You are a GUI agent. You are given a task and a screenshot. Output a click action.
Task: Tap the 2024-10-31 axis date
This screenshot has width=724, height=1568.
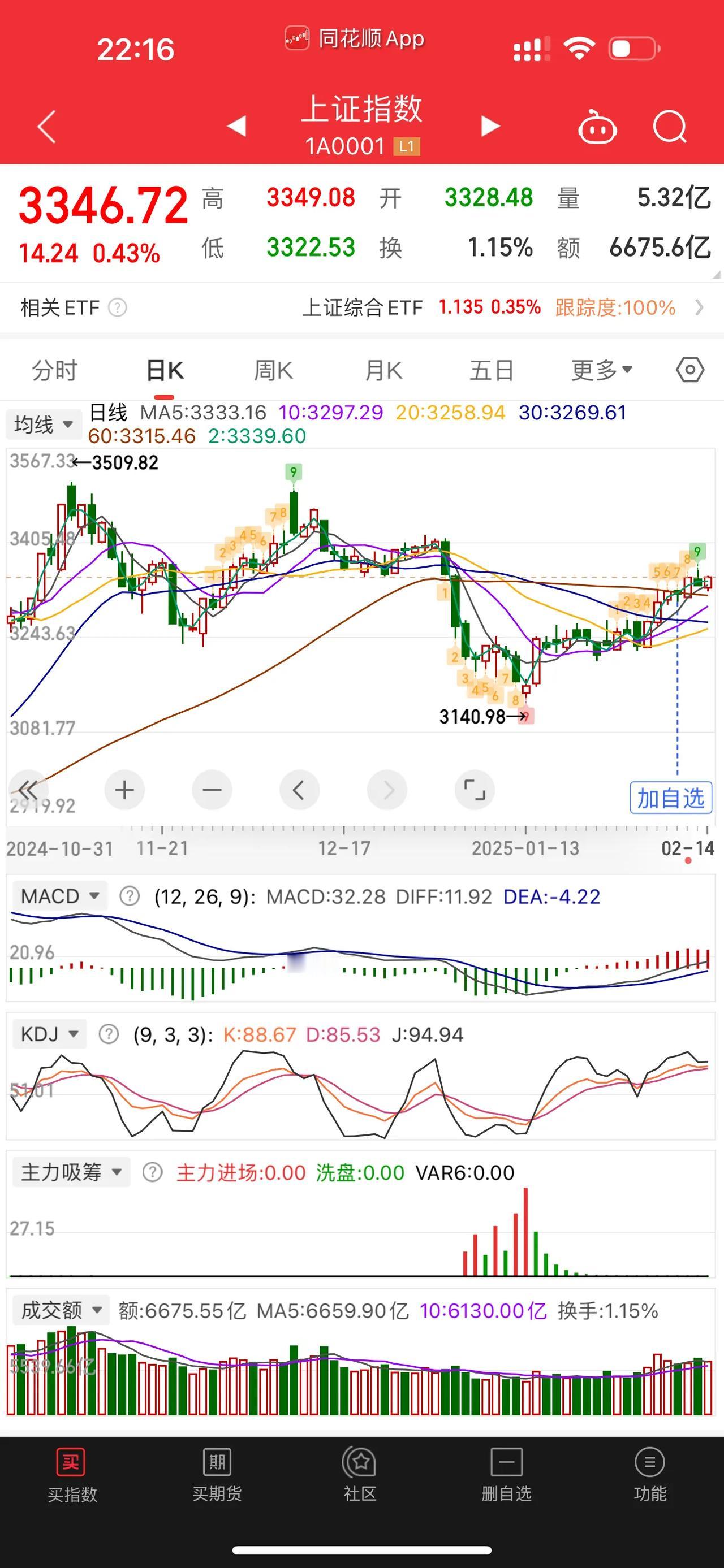60,848
